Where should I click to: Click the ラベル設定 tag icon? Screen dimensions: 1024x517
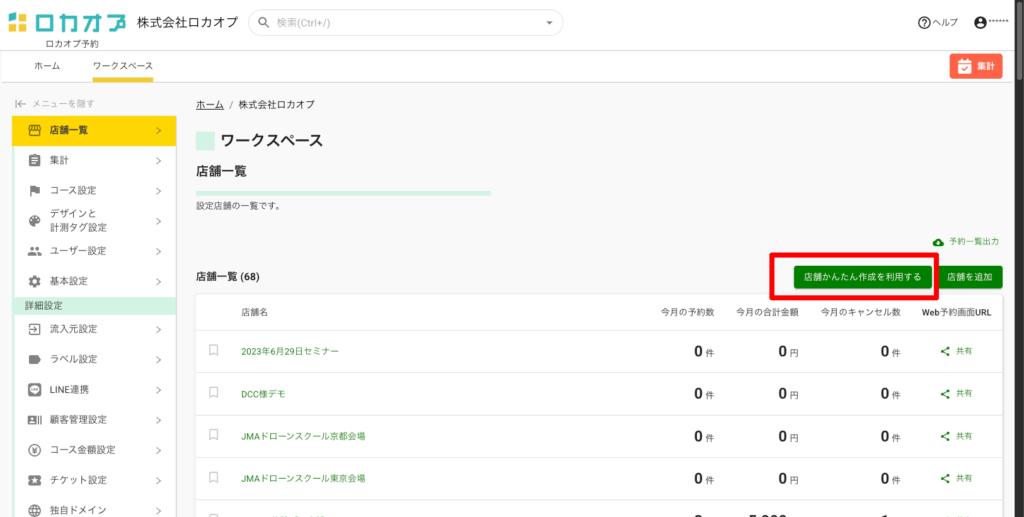pos(35,360)
